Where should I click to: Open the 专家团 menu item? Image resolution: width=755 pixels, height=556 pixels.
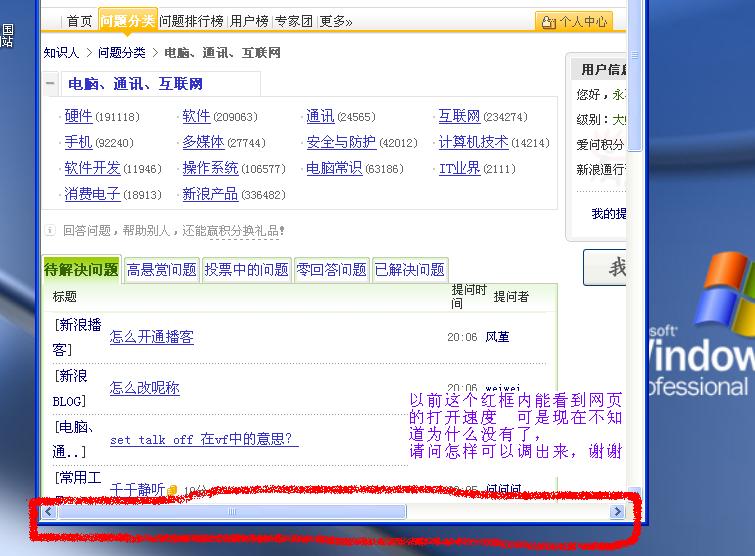[294, 21]
